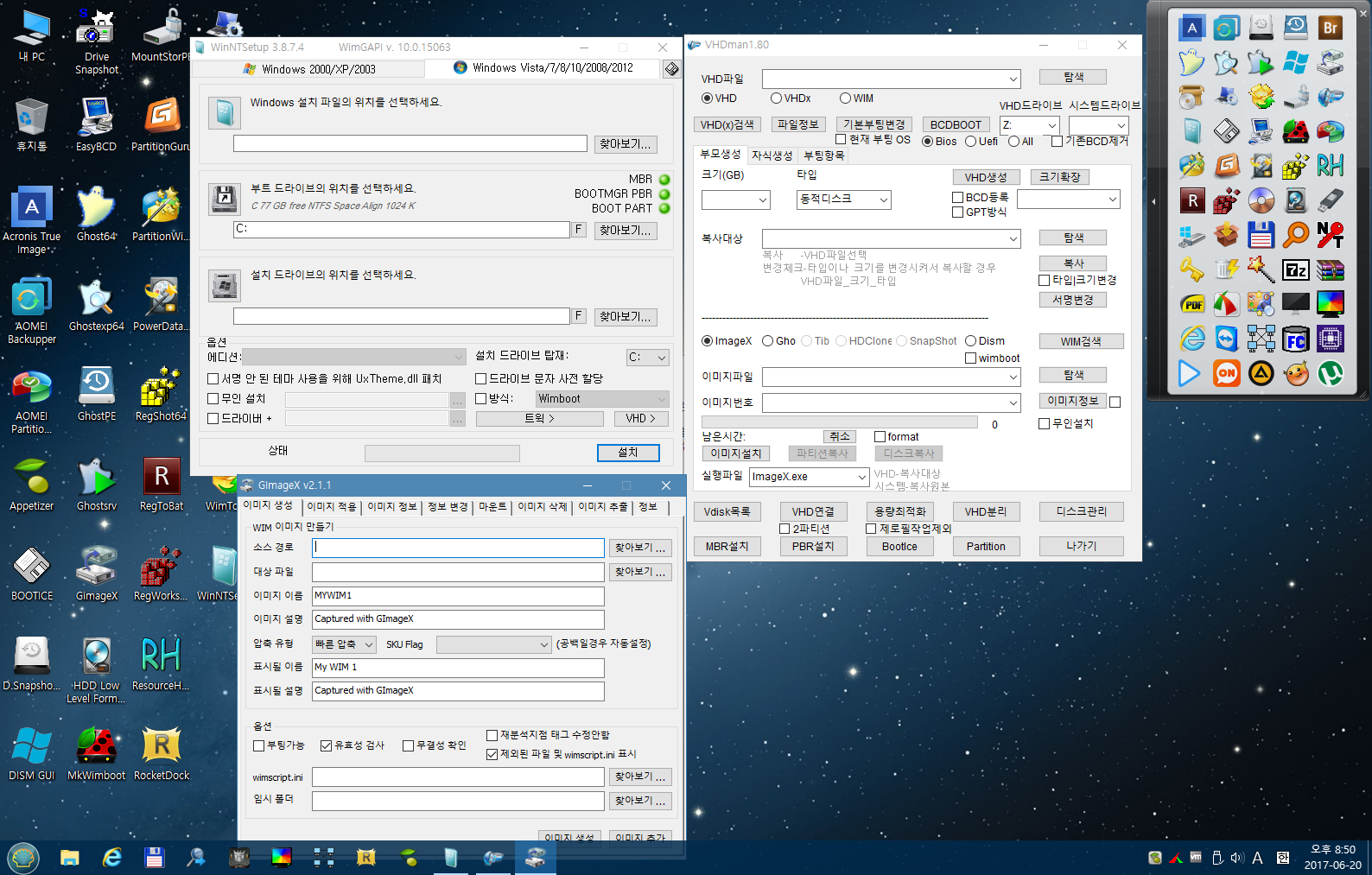Click the BCDBOOT button in VHDman

click(956, 125)
